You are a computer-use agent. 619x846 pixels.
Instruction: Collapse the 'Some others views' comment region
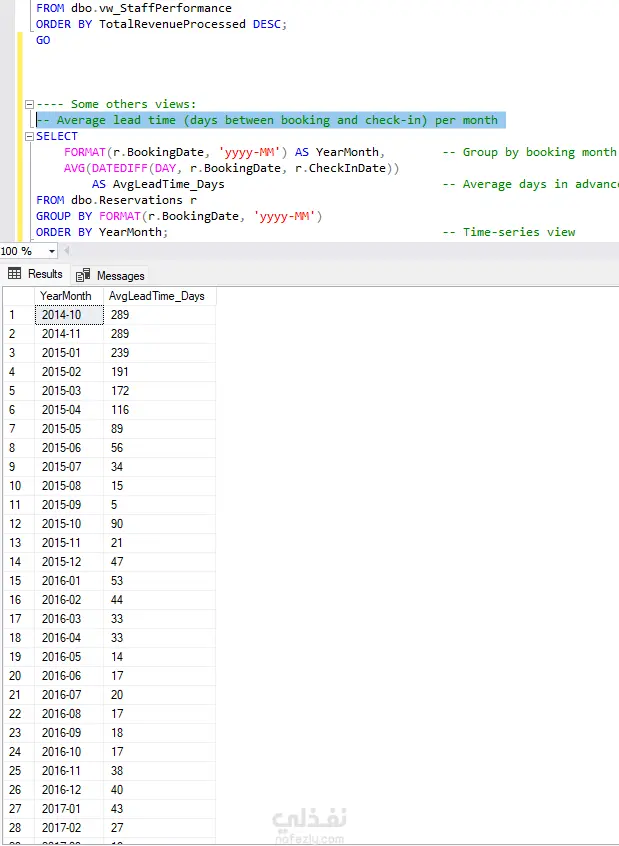(30, 104)
